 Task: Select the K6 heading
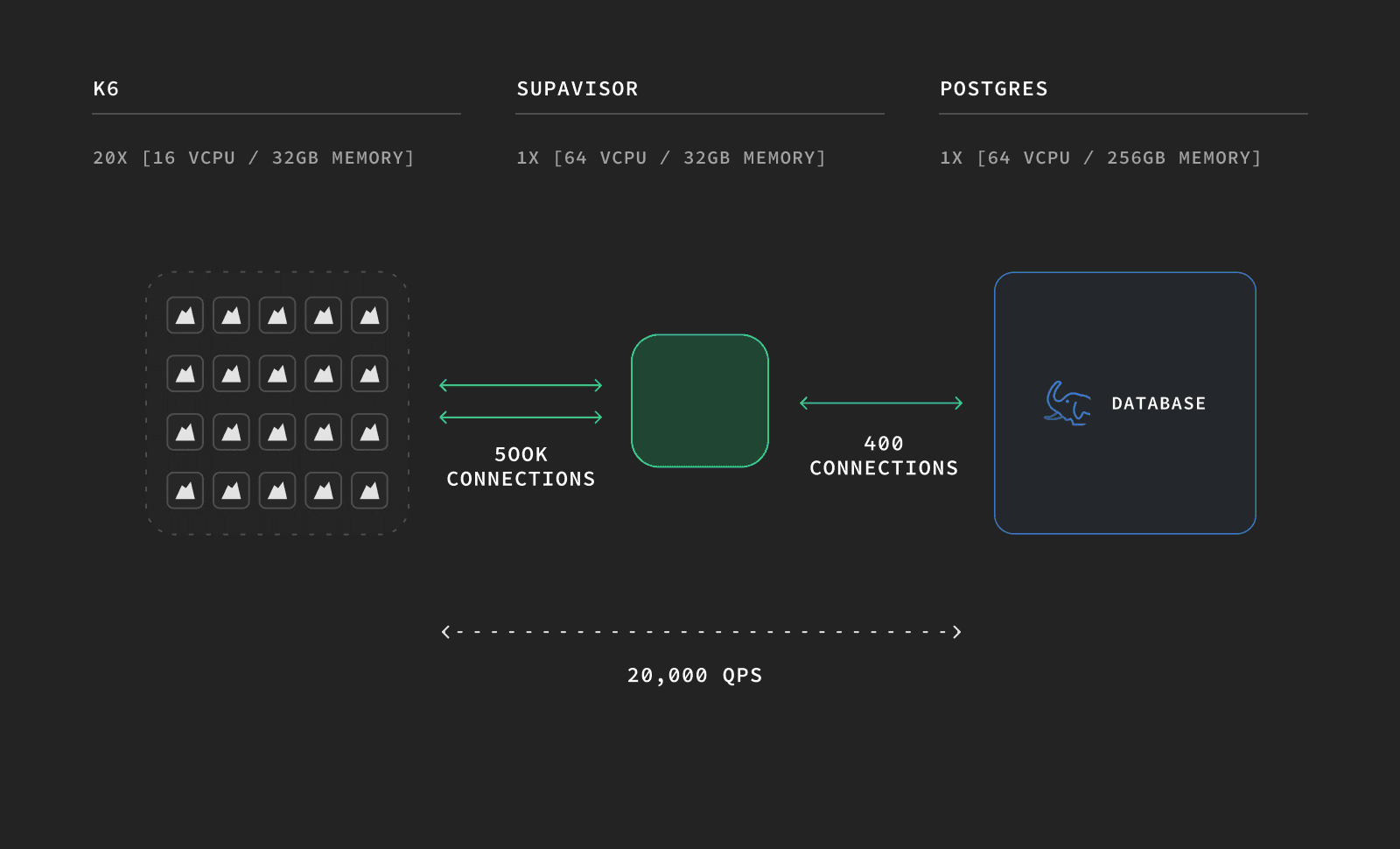[106, 89]
